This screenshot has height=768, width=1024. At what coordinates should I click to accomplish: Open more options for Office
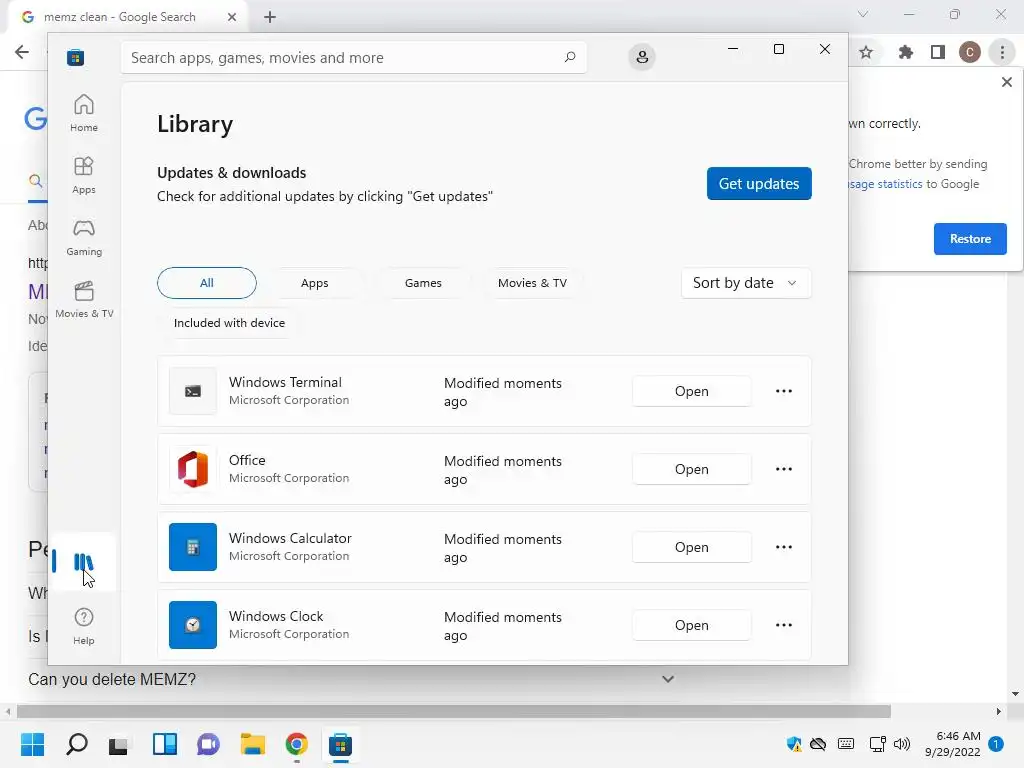click(784, 469)
